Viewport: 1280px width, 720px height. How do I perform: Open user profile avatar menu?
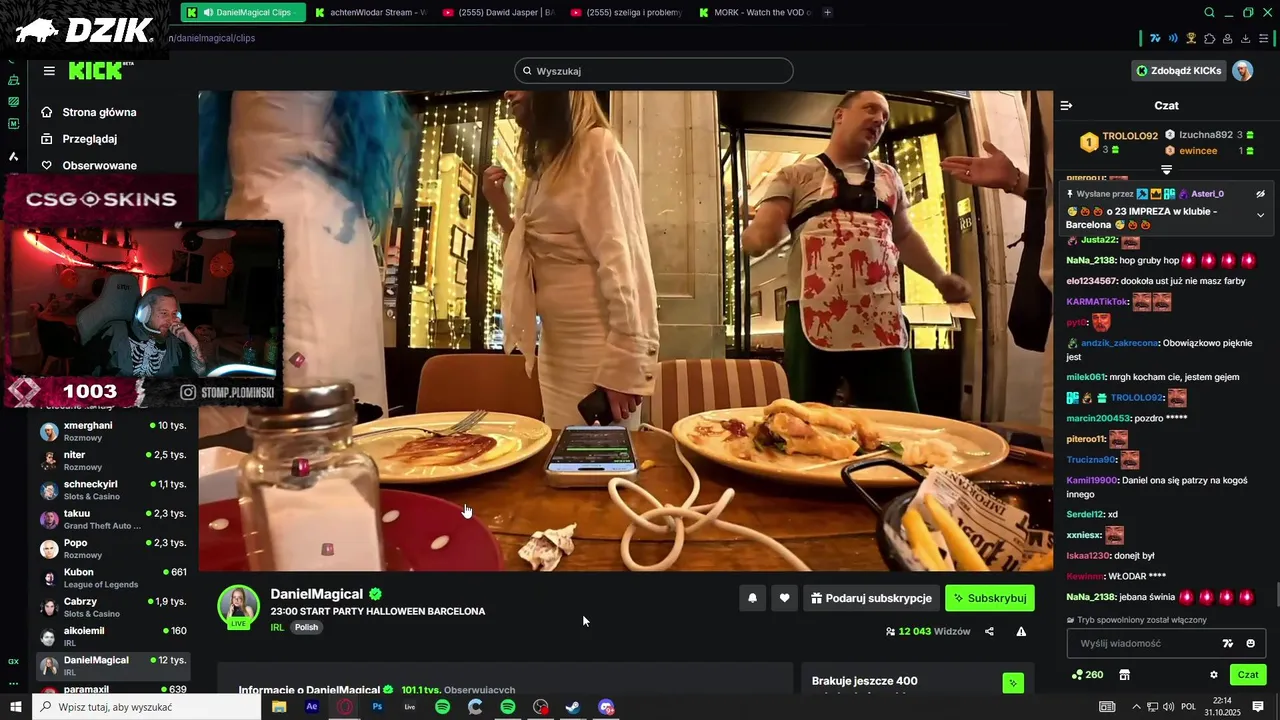(x=1242, y=70)
